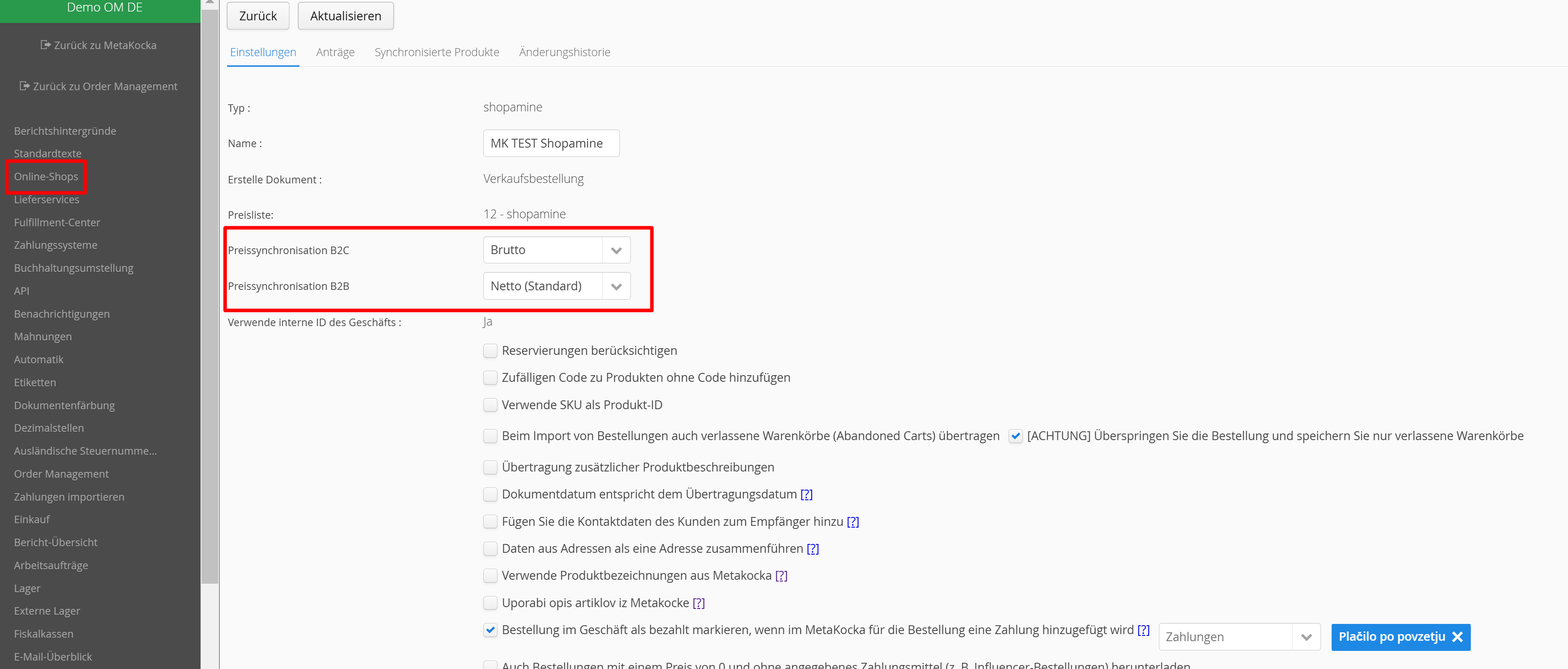Open Online-Shops in sidebar

pyautogui.click(x=46, y=177)
